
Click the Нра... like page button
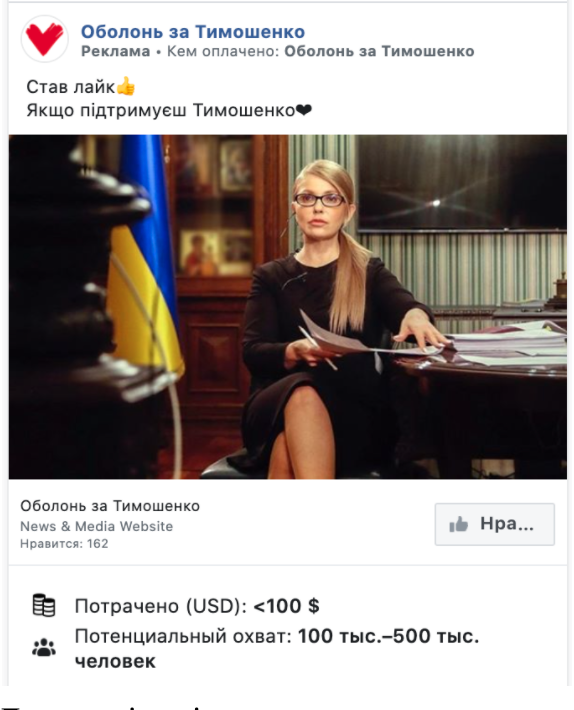pyautogui.click(x=494, y=524)
